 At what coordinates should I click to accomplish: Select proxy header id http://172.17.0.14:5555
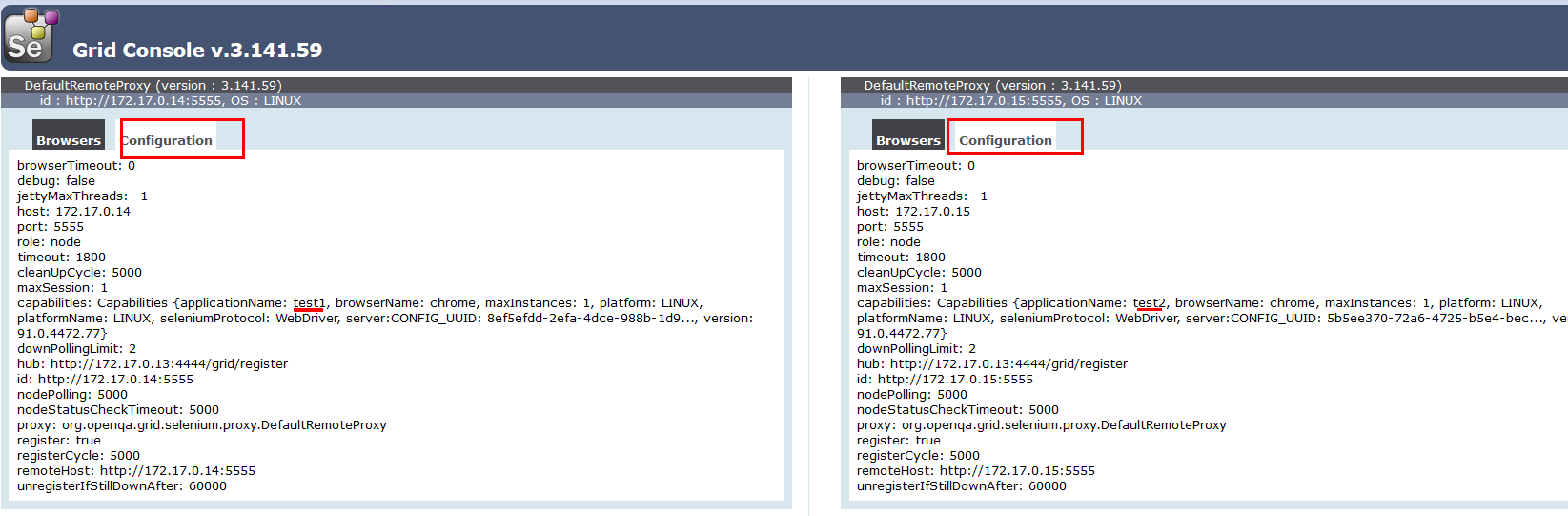pyautogui.click(x=171, y=100)
